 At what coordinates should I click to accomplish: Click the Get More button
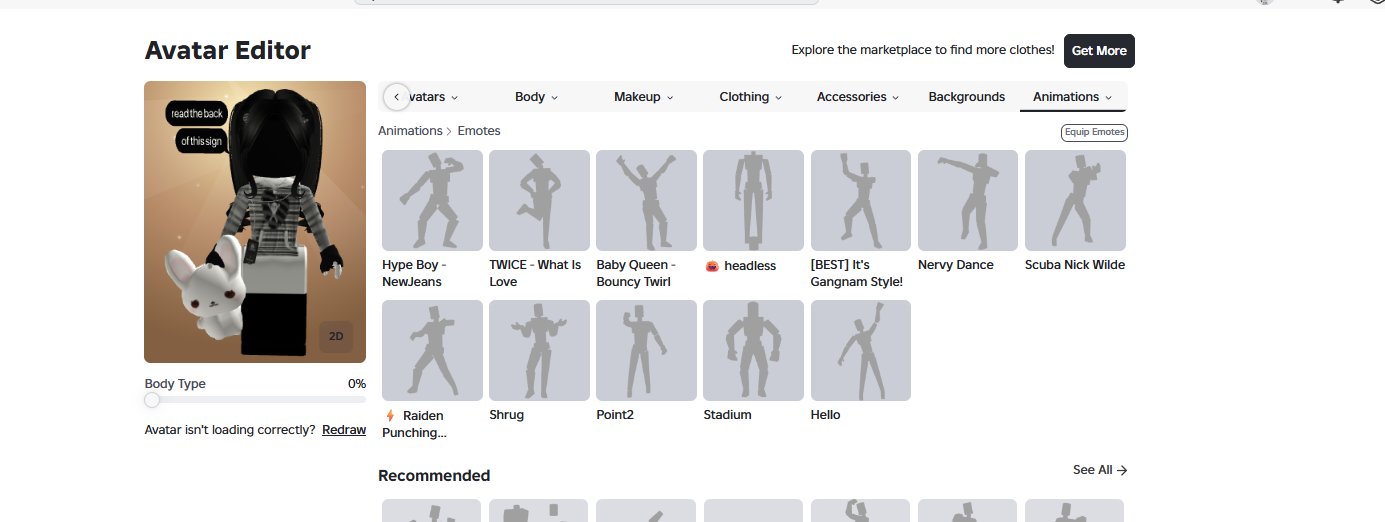(x=1099, y=51)
